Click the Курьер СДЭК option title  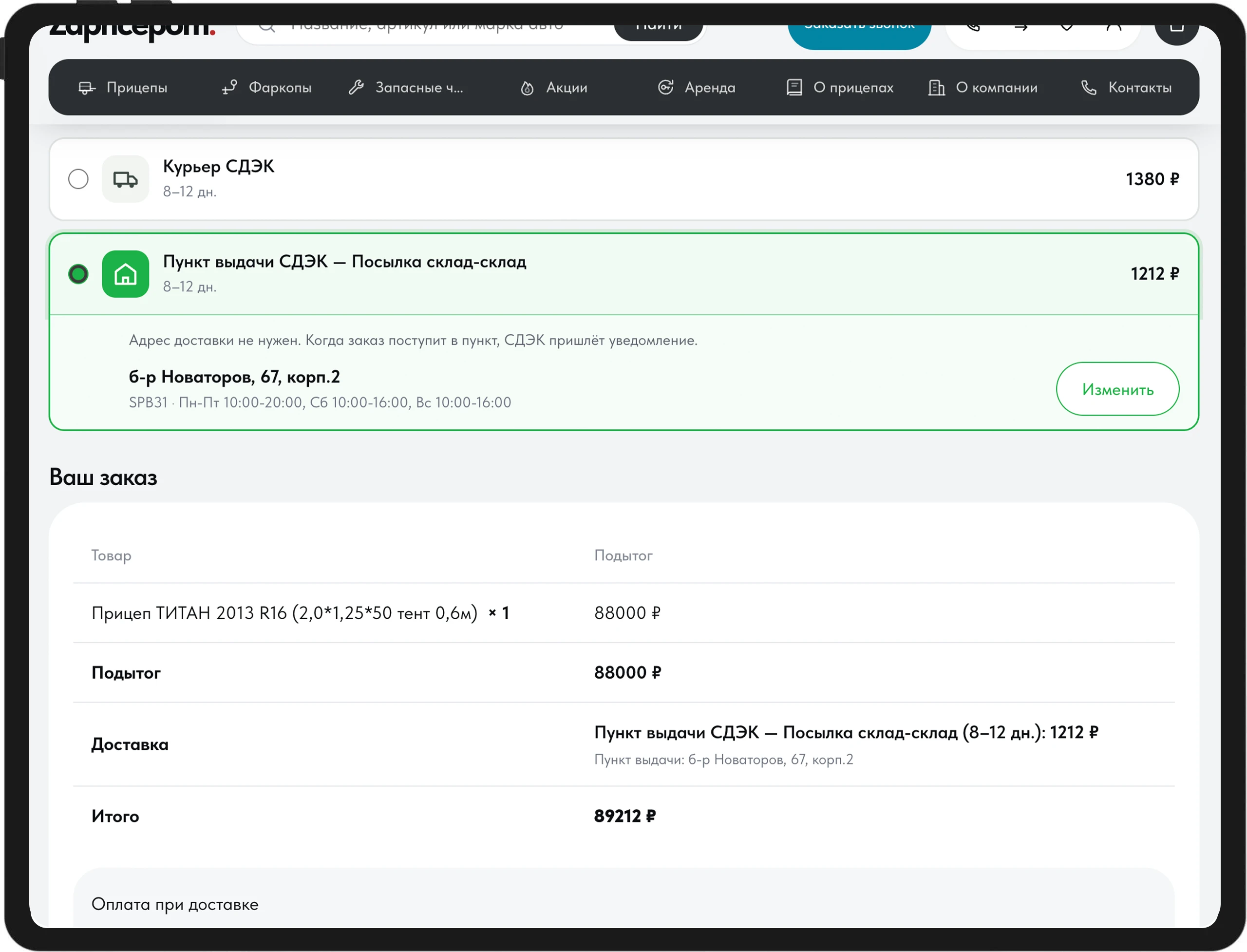pos(219,167)
